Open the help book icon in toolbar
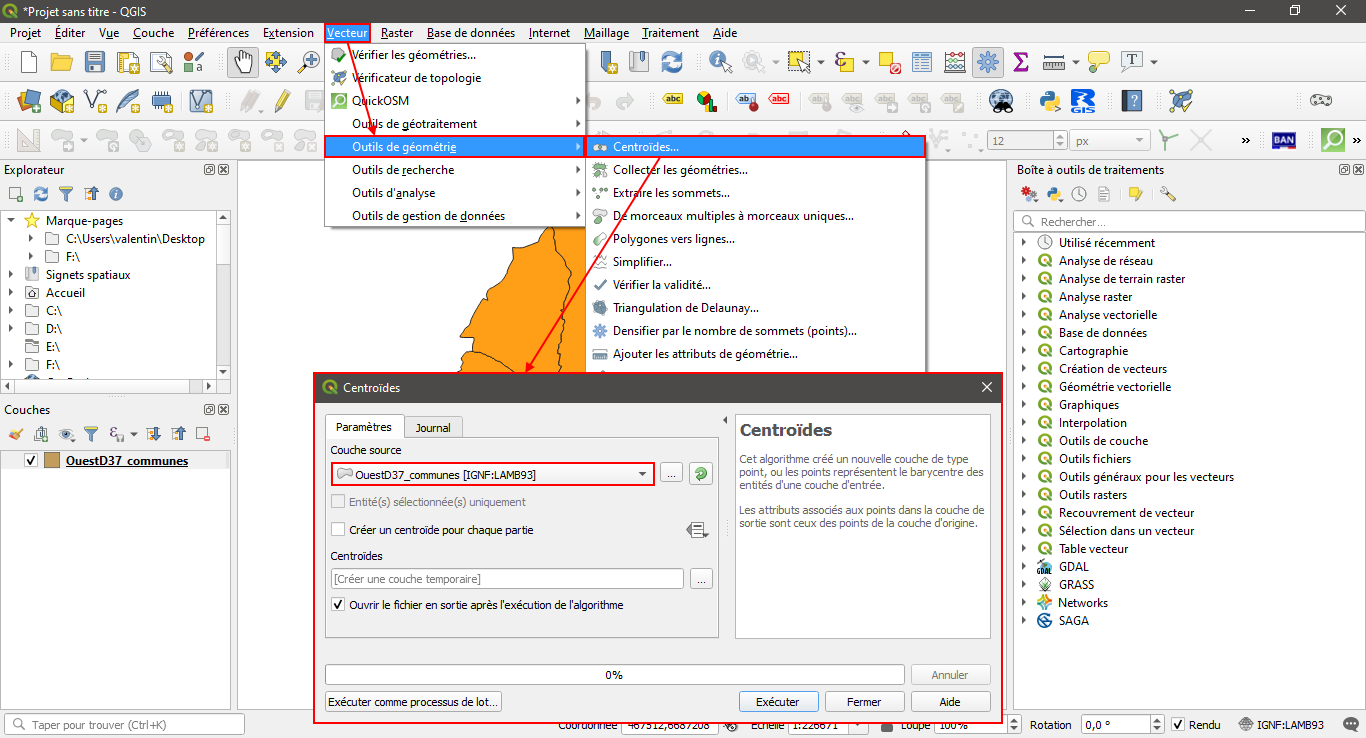 [1132, 101]
